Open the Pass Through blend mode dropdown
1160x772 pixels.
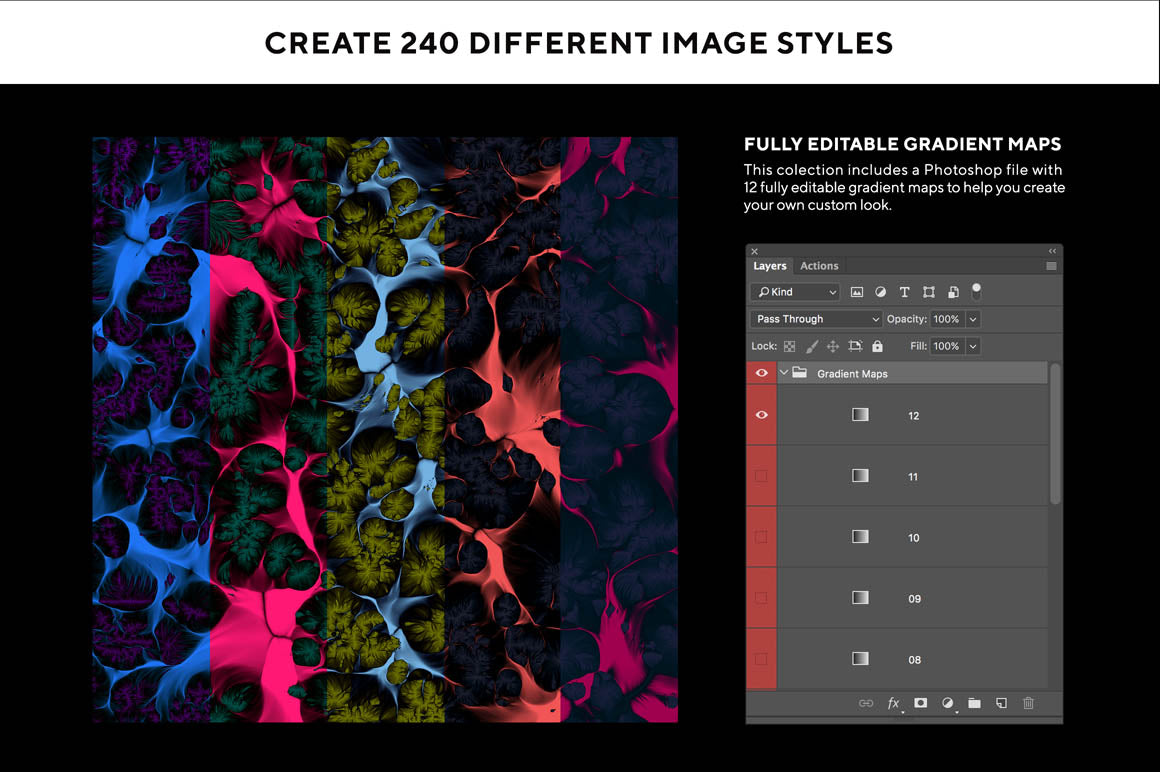[816, 319]
